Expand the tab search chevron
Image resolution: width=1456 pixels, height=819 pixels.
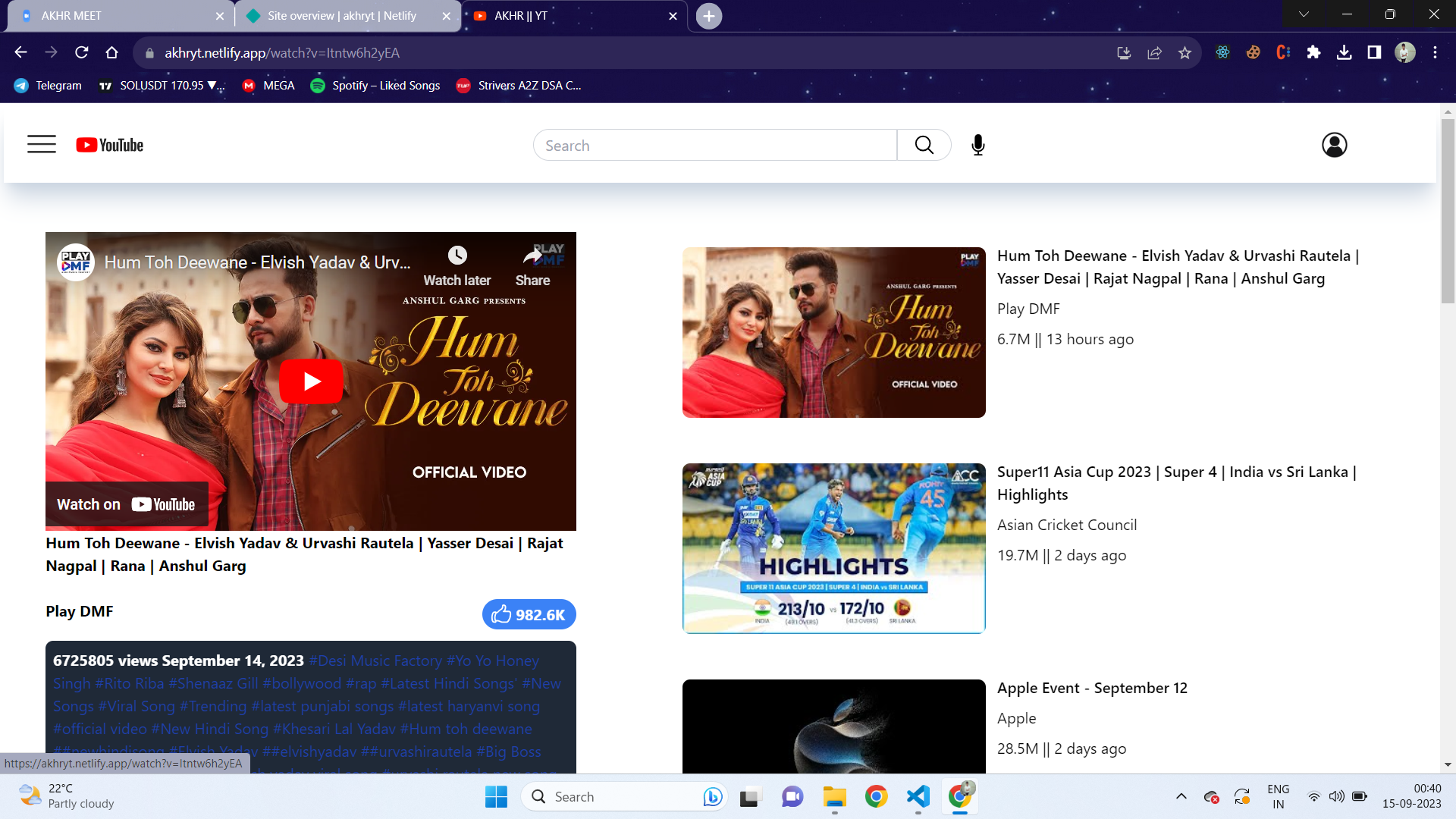click(x=1304, y=14)
